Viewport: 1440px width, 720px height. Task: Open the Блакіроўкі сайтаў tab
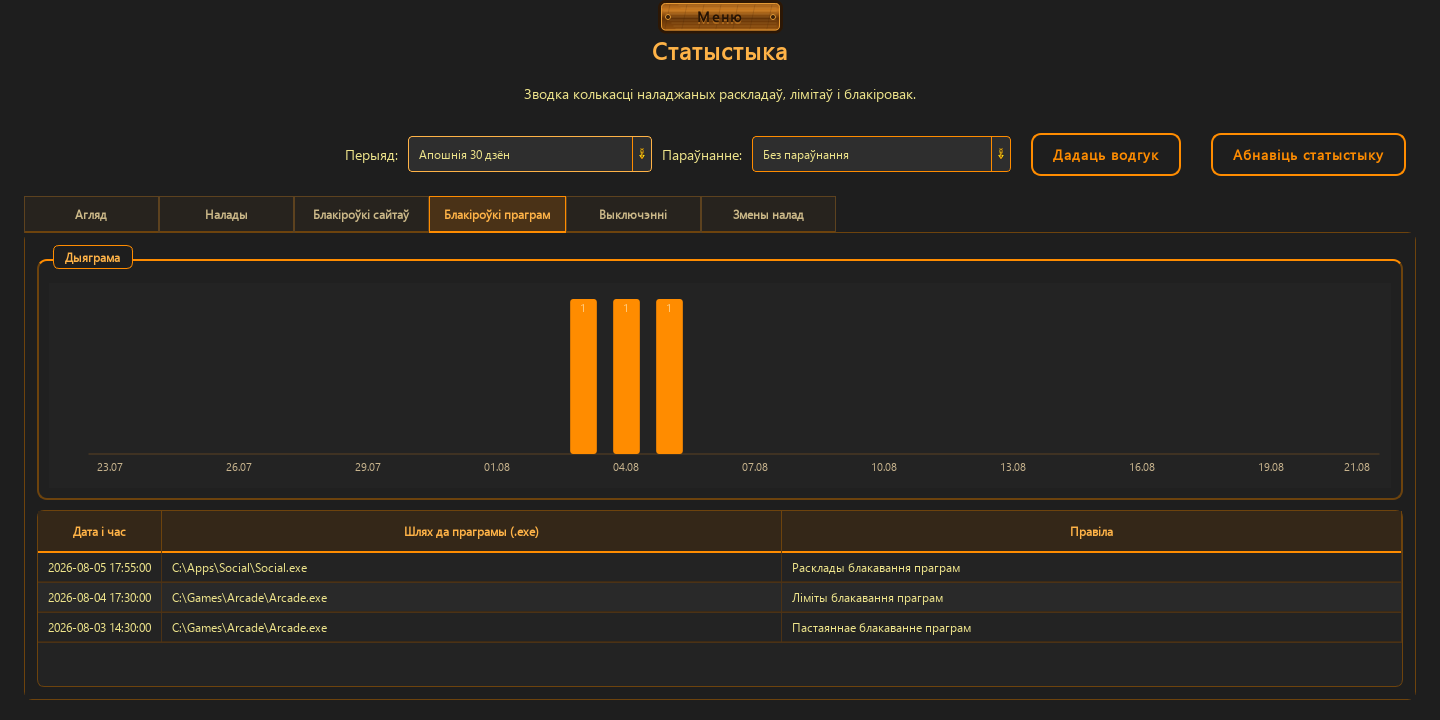(x=361, y=214)
